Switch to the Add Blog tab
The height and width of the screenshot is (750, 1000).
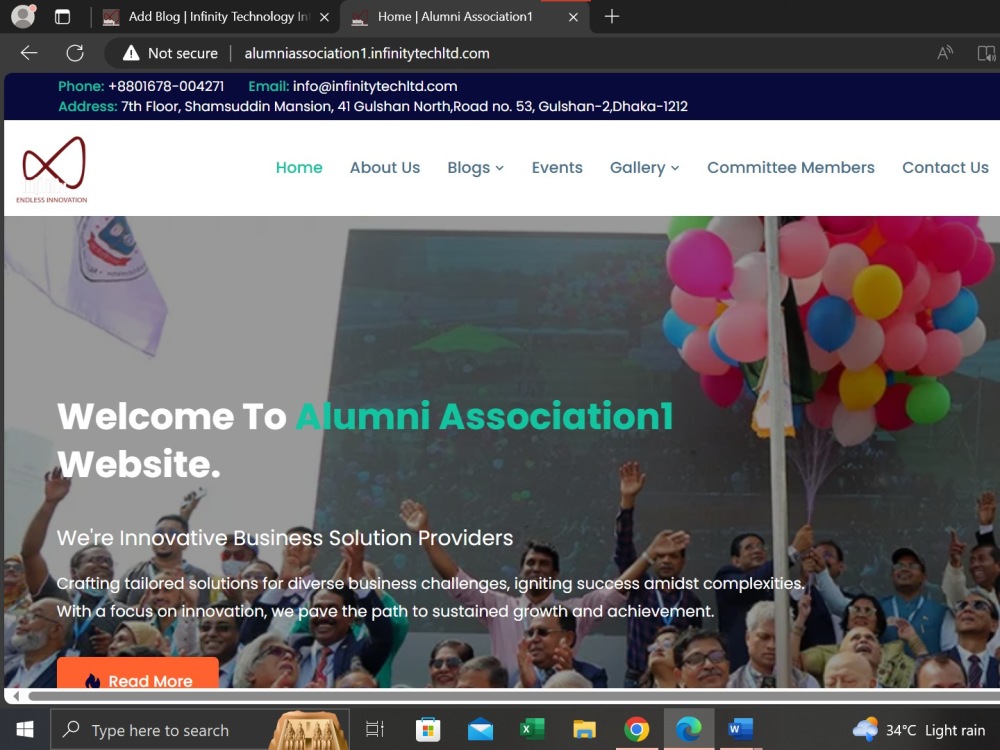tap(216, 17)
